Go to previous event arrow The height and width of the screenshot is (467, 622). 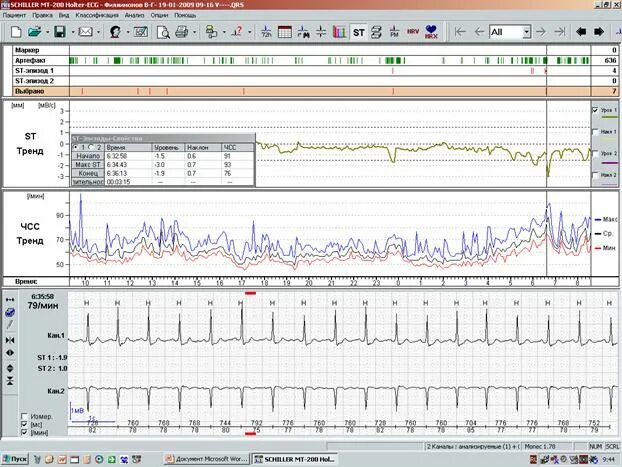point(479,32)
